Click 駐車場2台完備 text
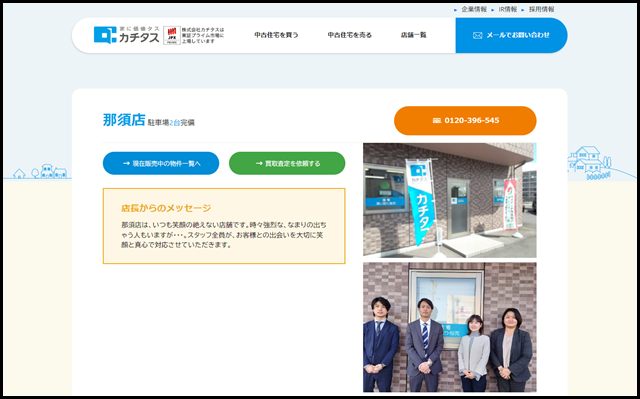The width and height of the screenshot is (640, 399). 171,122
